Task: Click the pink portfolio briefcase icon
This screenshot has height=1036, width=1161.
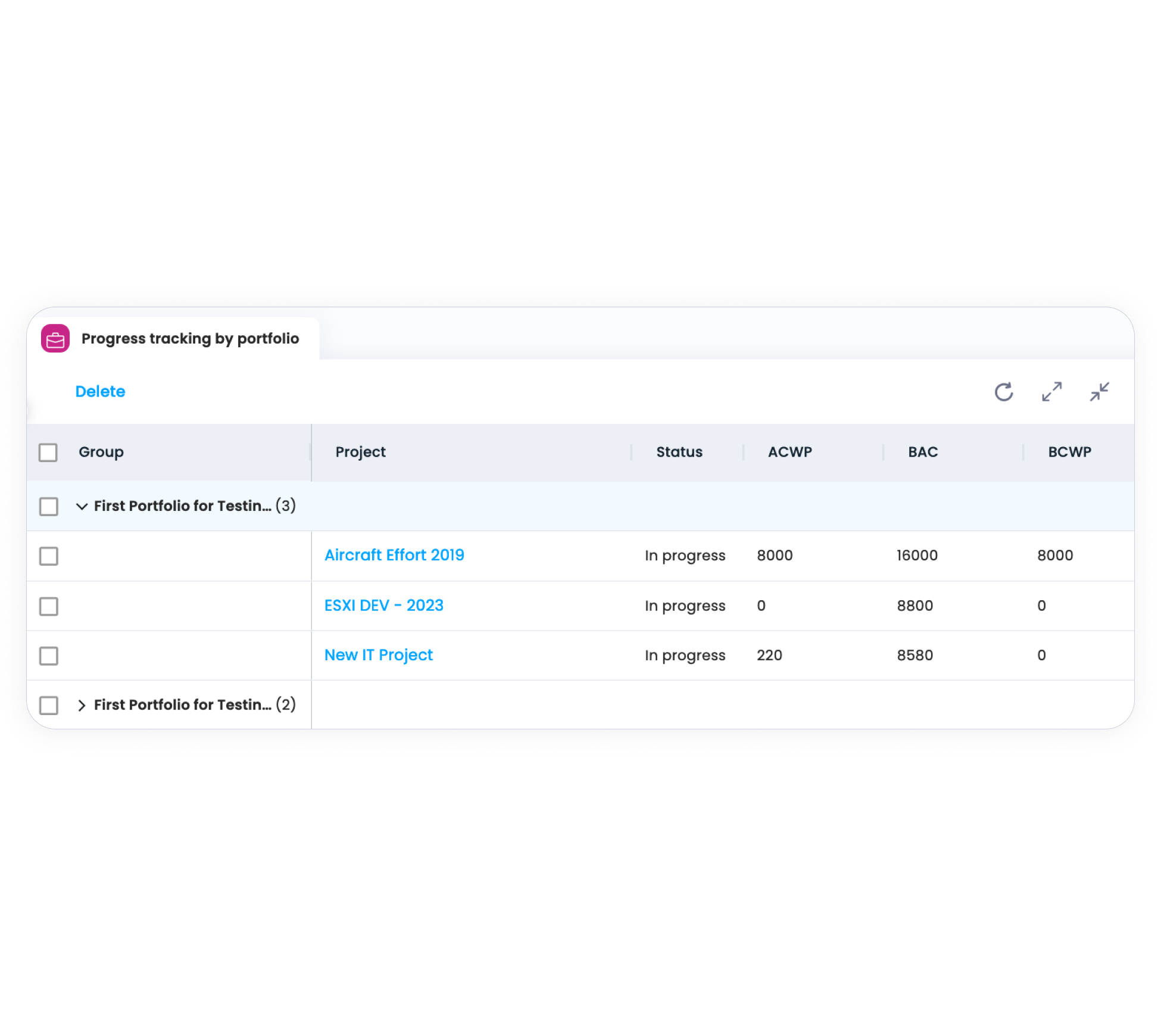Action: [x=55, y=339]
